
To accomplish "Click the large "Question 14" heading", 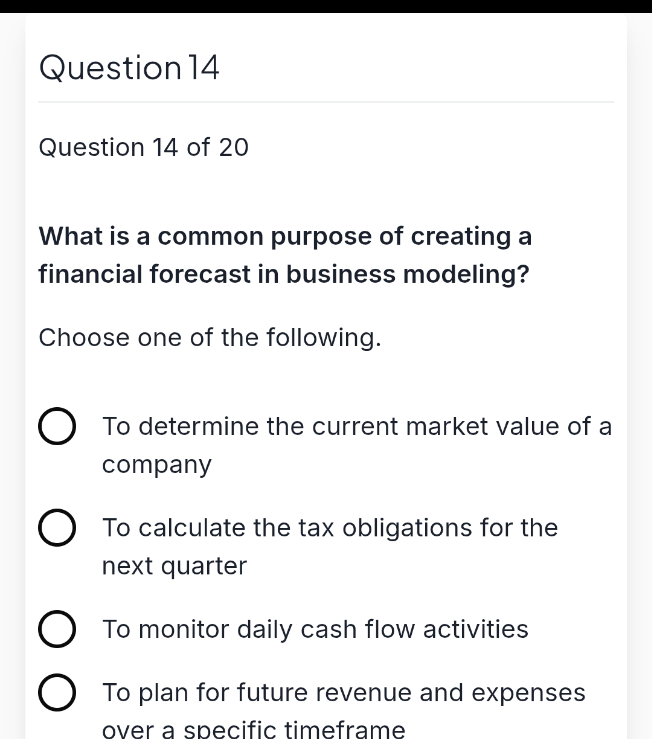I will pyautogui.click(x=129, y=68).
